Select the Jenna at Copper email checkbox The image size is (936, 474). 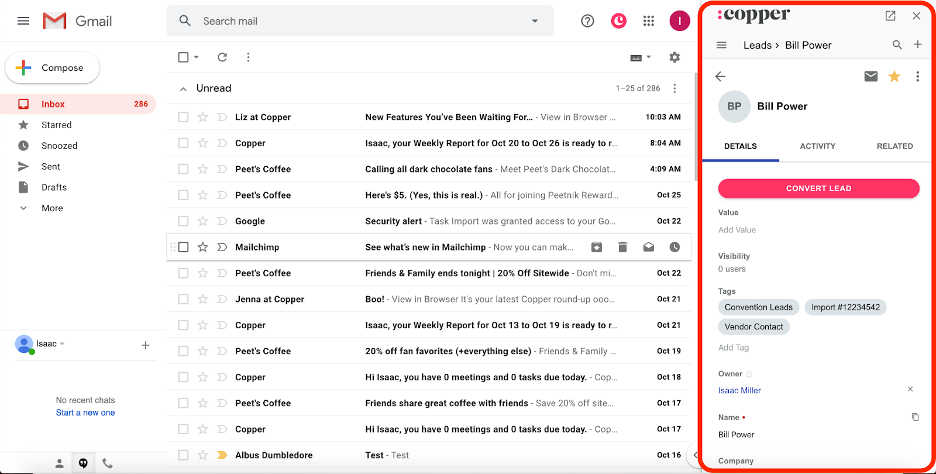pyautogui.click(x=183, y=299)
